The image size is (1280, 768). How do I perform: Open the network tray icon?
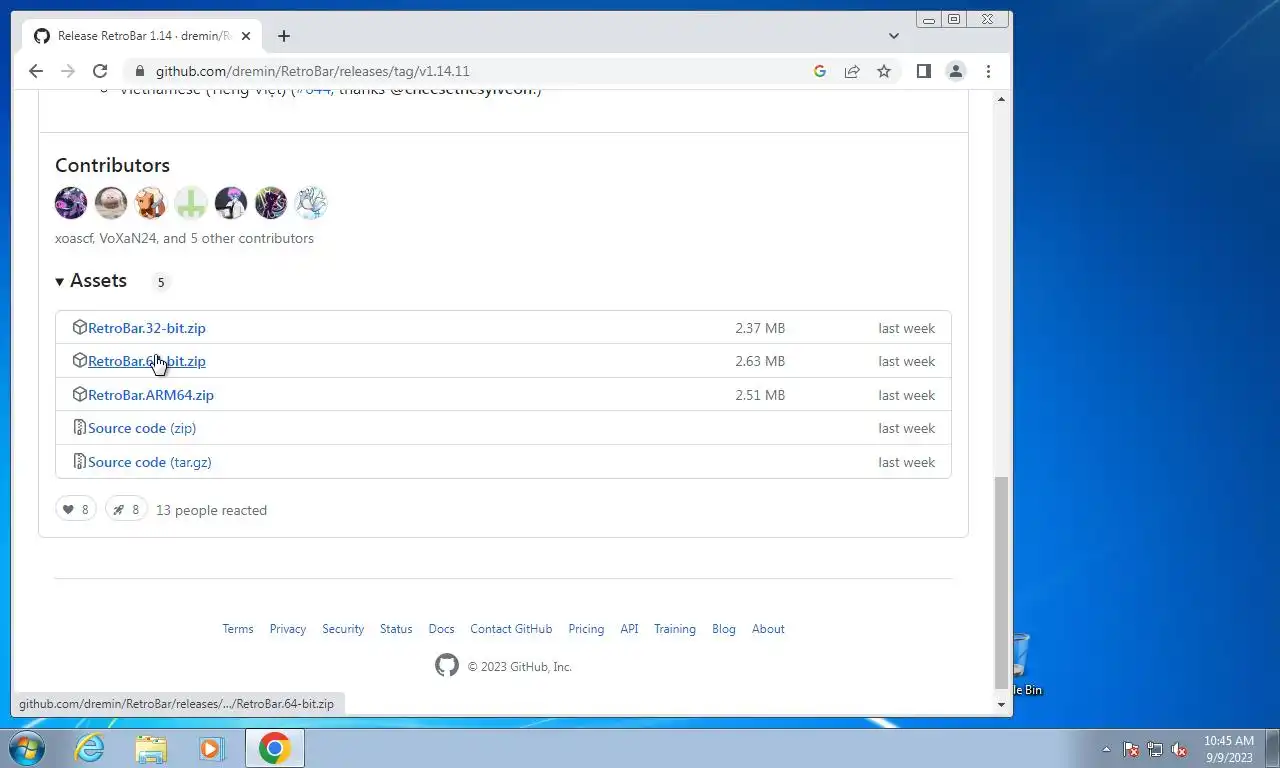click(1155, 749)
